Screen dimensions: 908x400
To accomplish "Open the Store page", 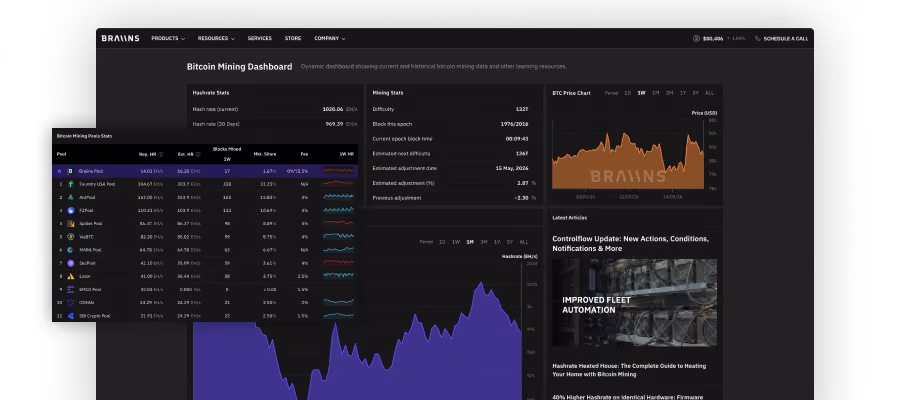I will click(x=293, y=38).
